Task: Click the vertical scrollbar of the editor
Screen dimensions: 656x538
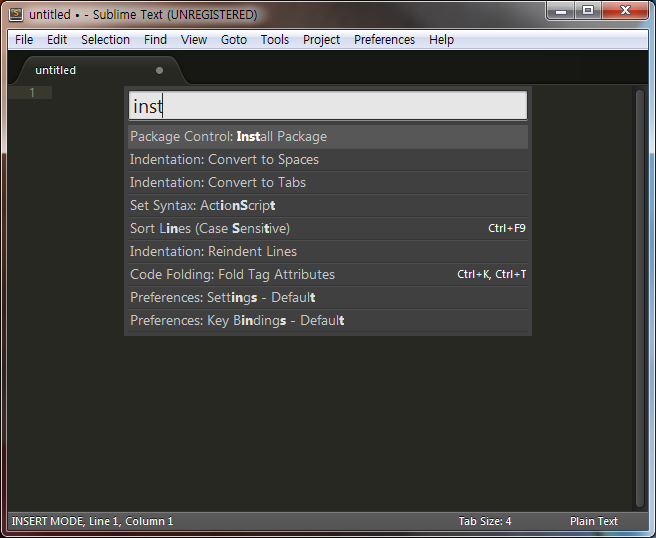Action: point(639,298)
